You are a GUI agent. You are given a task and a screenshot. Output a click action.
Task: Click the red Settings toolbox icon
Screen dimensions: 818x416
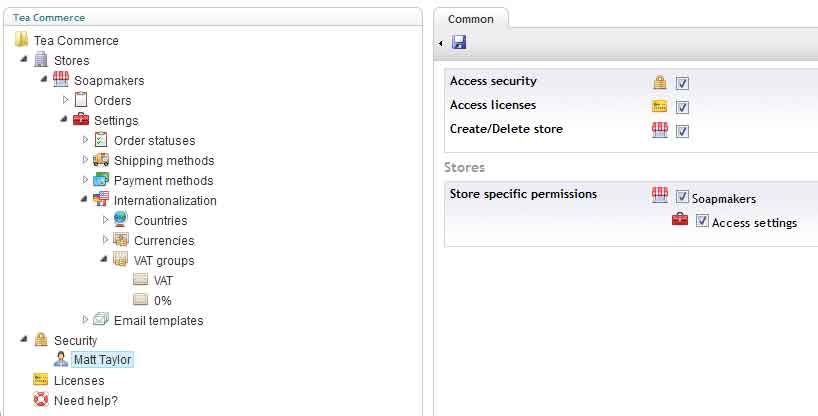point(81,120)
